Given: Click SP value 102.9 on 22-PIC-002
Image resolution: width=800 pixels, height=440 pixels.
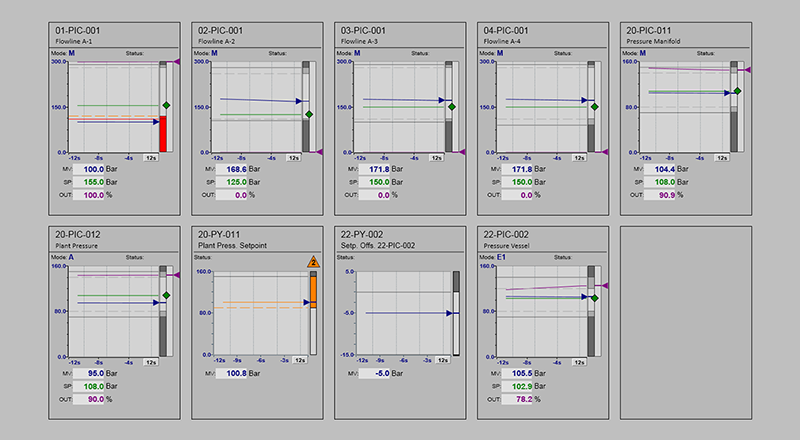Looking at the screenshot, I should click(517, 386).
